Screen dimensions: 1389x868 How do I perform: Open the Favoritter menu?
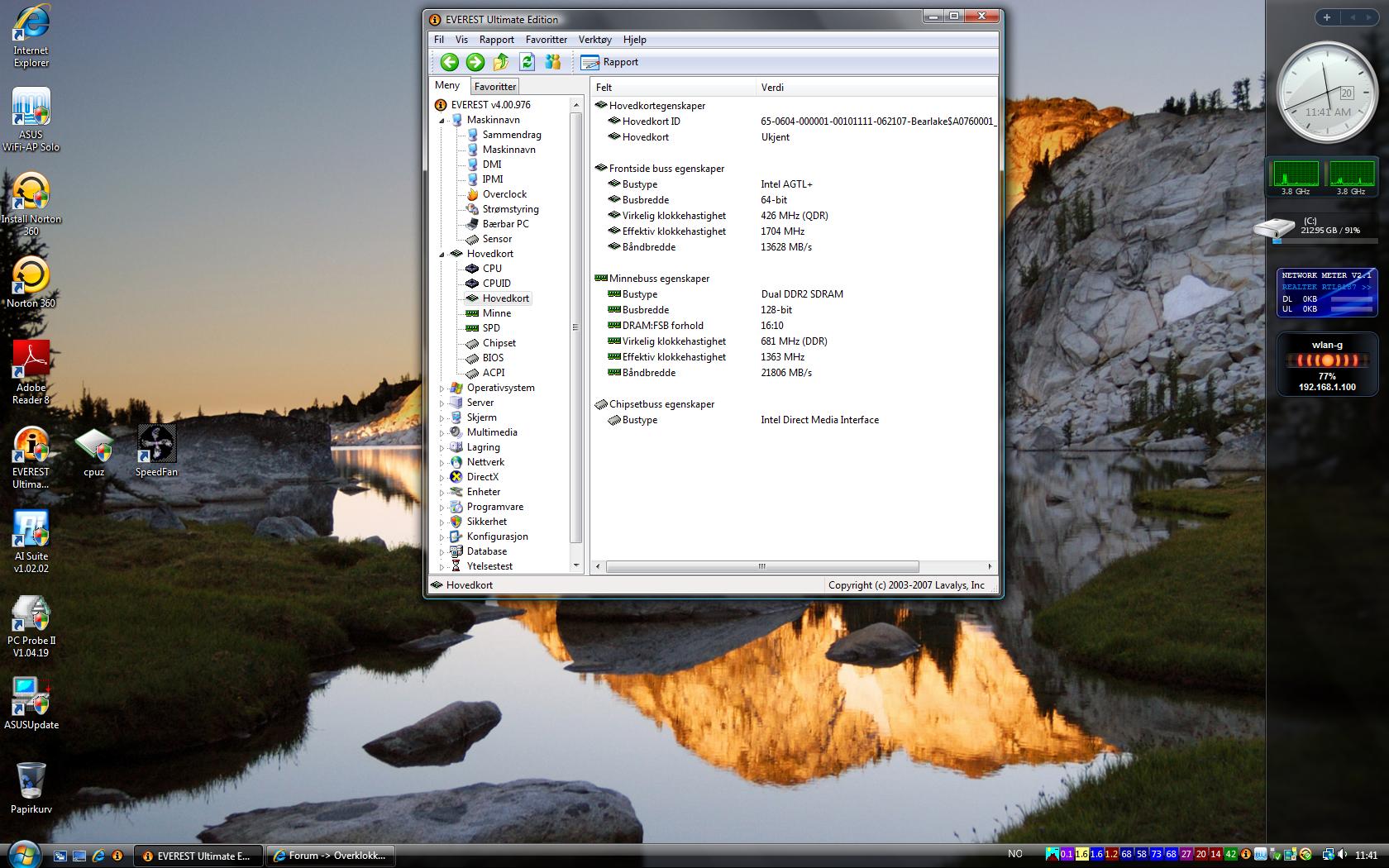pos(547,40)
